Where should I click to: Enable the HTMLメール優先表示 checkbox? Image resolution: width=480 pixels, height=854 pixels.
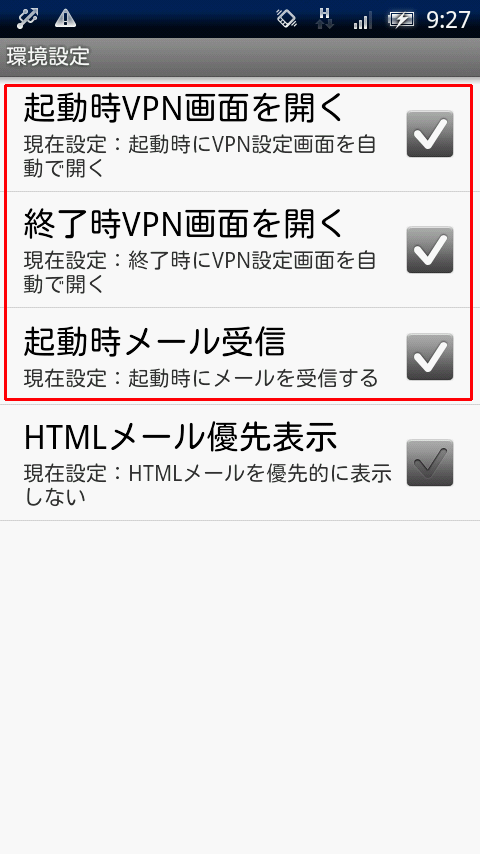coord(430,462)
